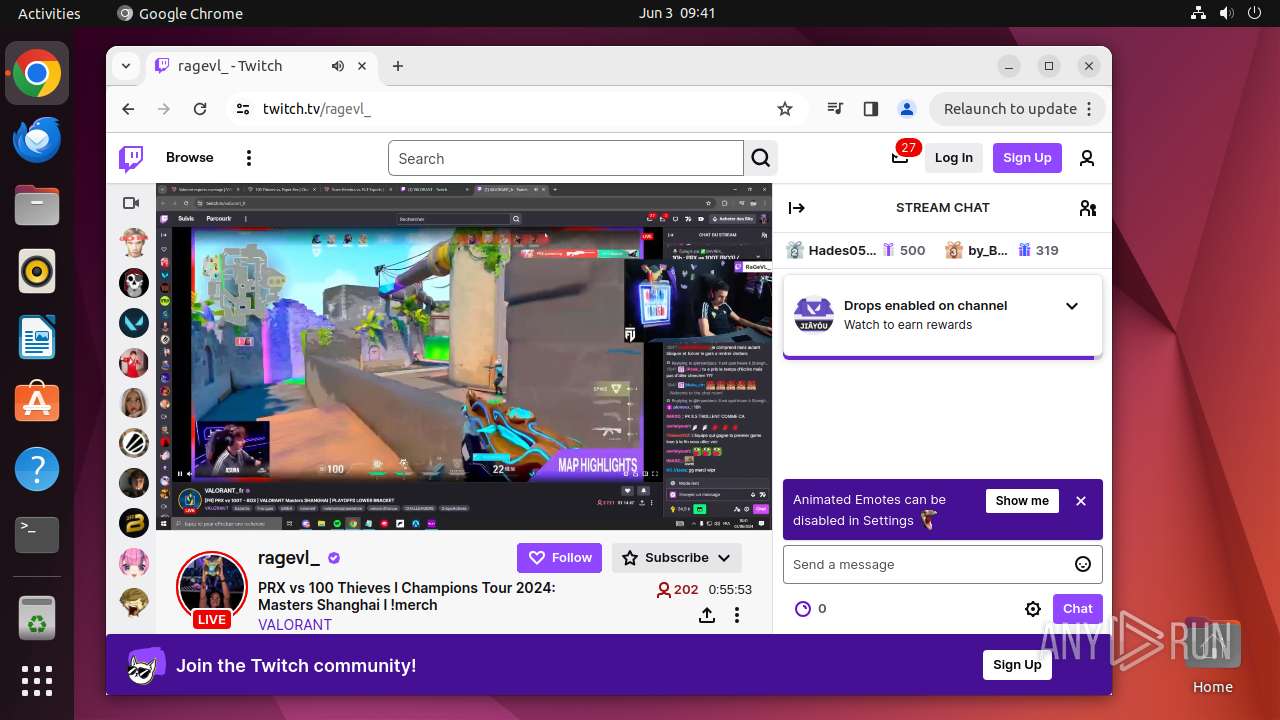Open the Activities overview
Image resolution: width=1280 pixels, height=720 pixels.
49,13
